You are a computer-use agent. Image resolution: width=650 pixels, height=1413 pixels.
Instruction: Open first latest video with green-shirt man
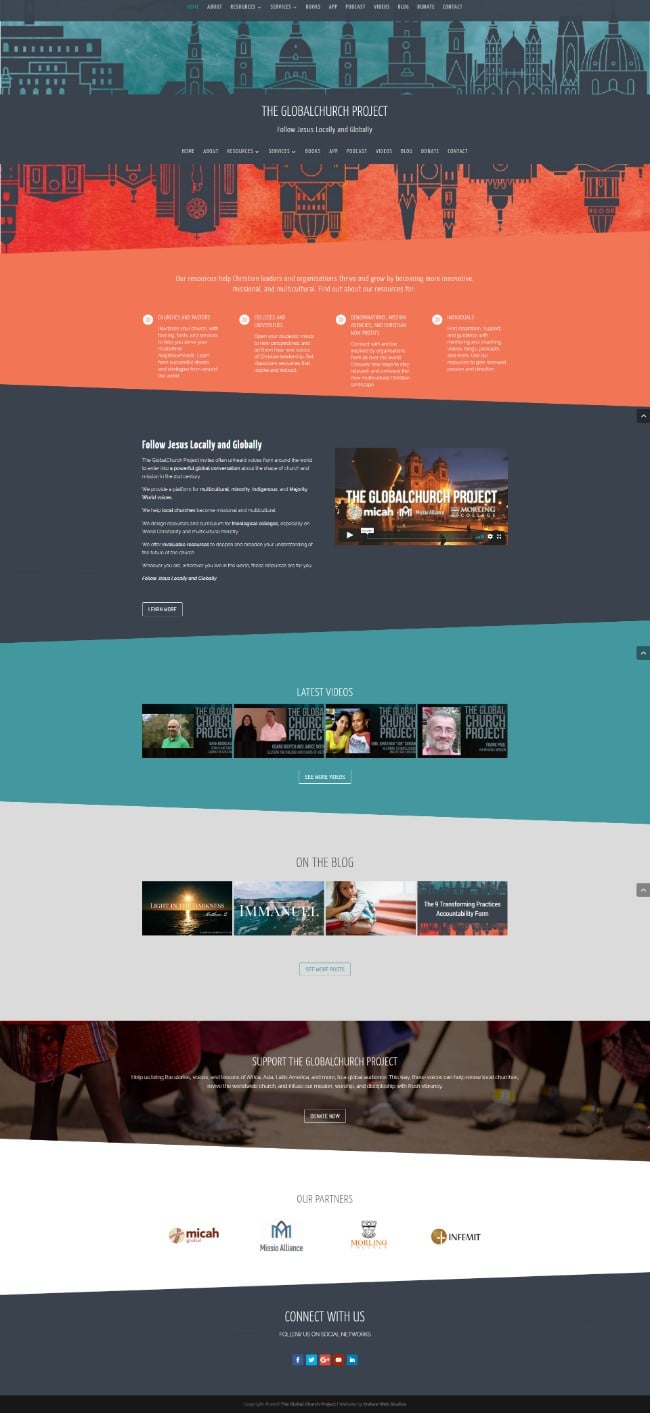coord(187,731)
